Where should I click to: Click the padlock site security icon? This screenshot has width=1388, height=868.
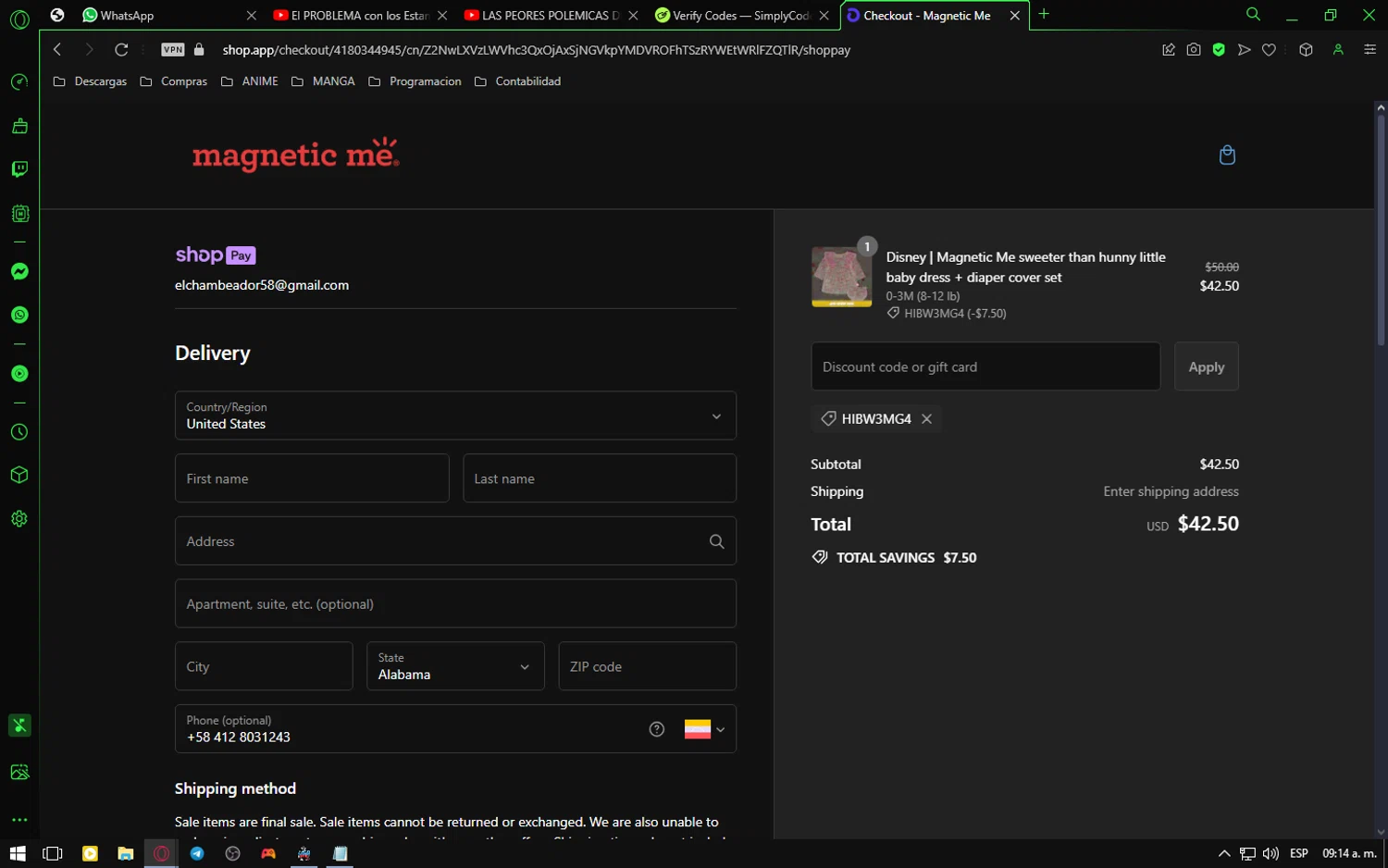[199, 50]
